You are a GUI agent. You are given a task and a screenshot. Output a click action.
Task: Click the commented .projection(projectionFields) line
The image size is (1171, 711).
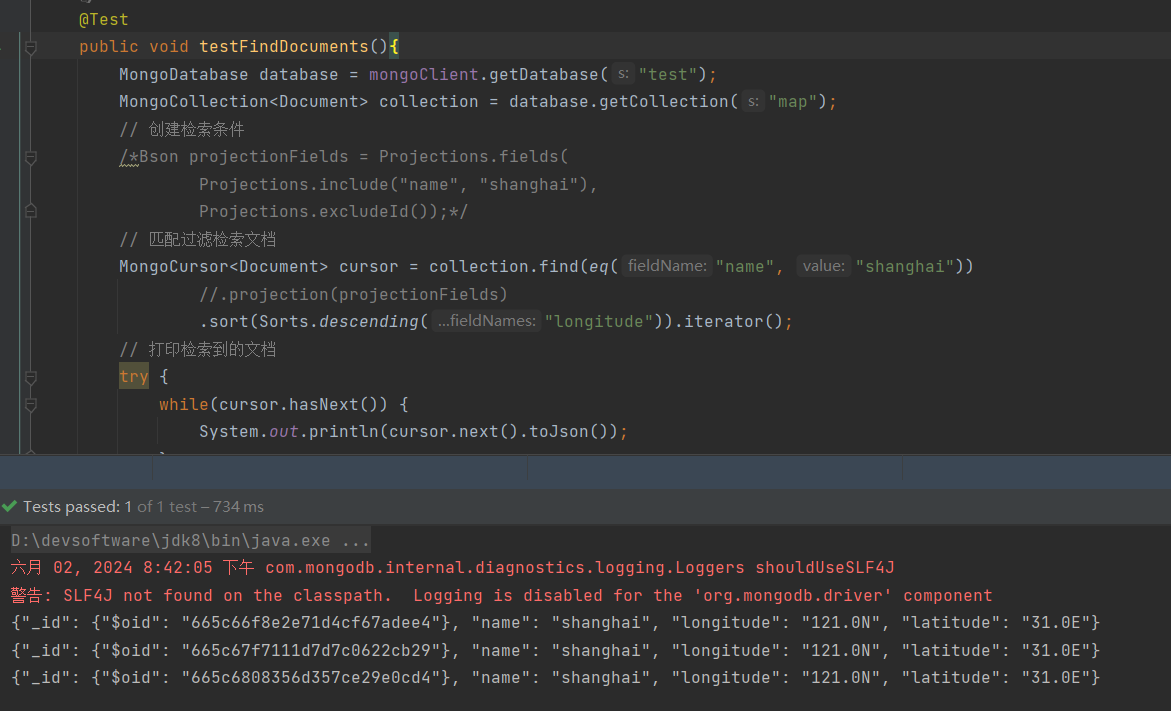tap(353, 294)
